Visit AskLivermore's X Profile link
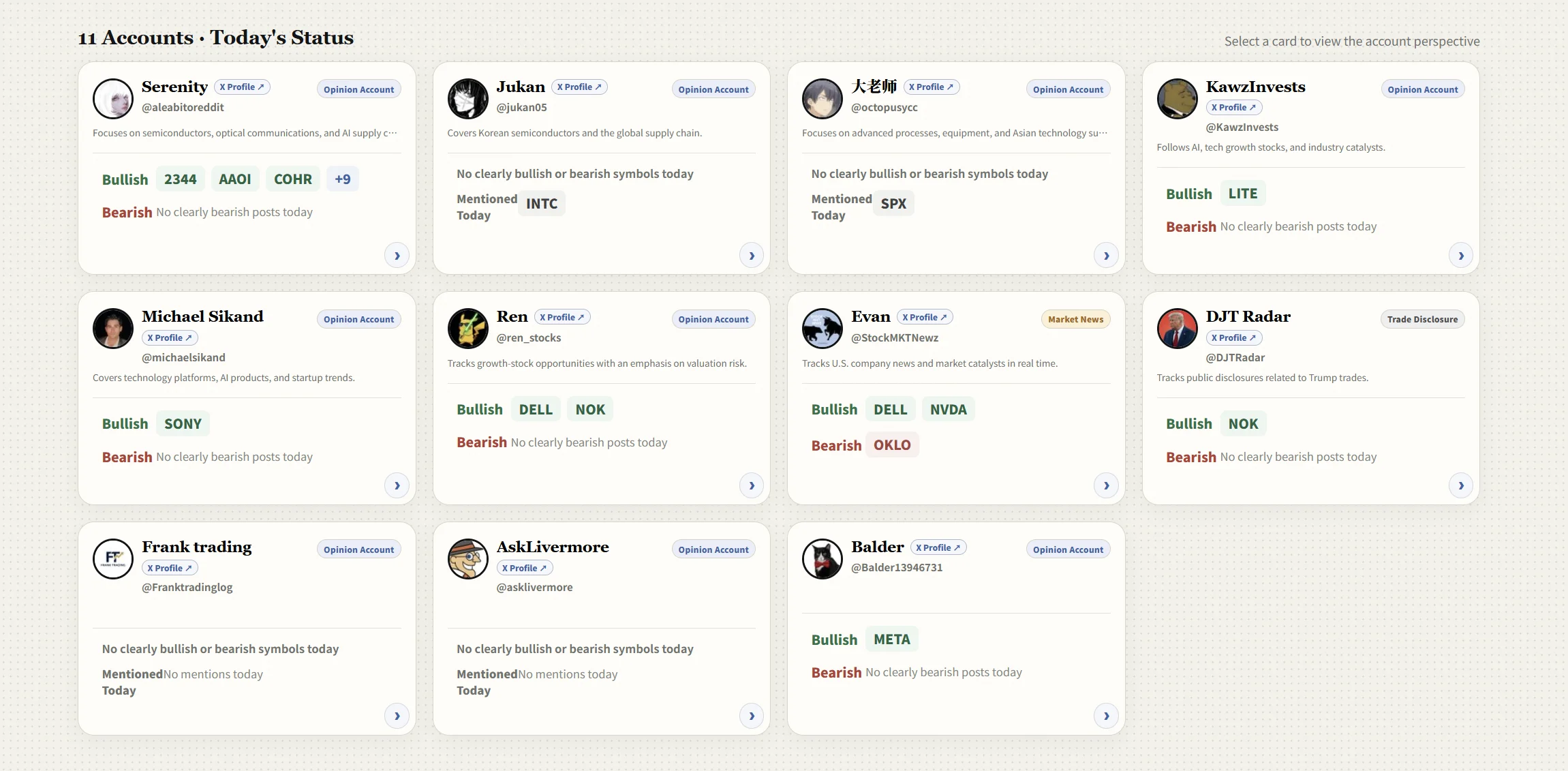Image resolution: width=1568 pixels, height=771 pixels. pyautogui.click(x=525, y=568)
